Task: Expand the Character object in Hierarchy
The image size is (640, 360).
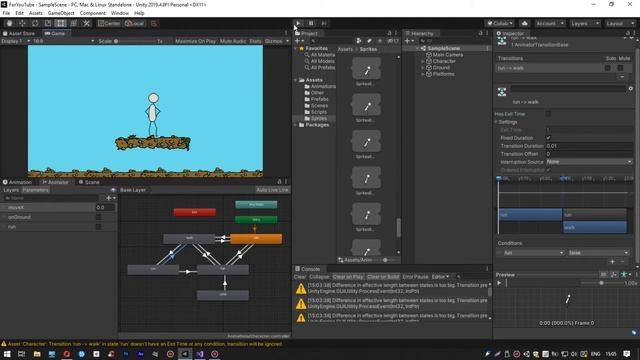Action: point(423,61)
